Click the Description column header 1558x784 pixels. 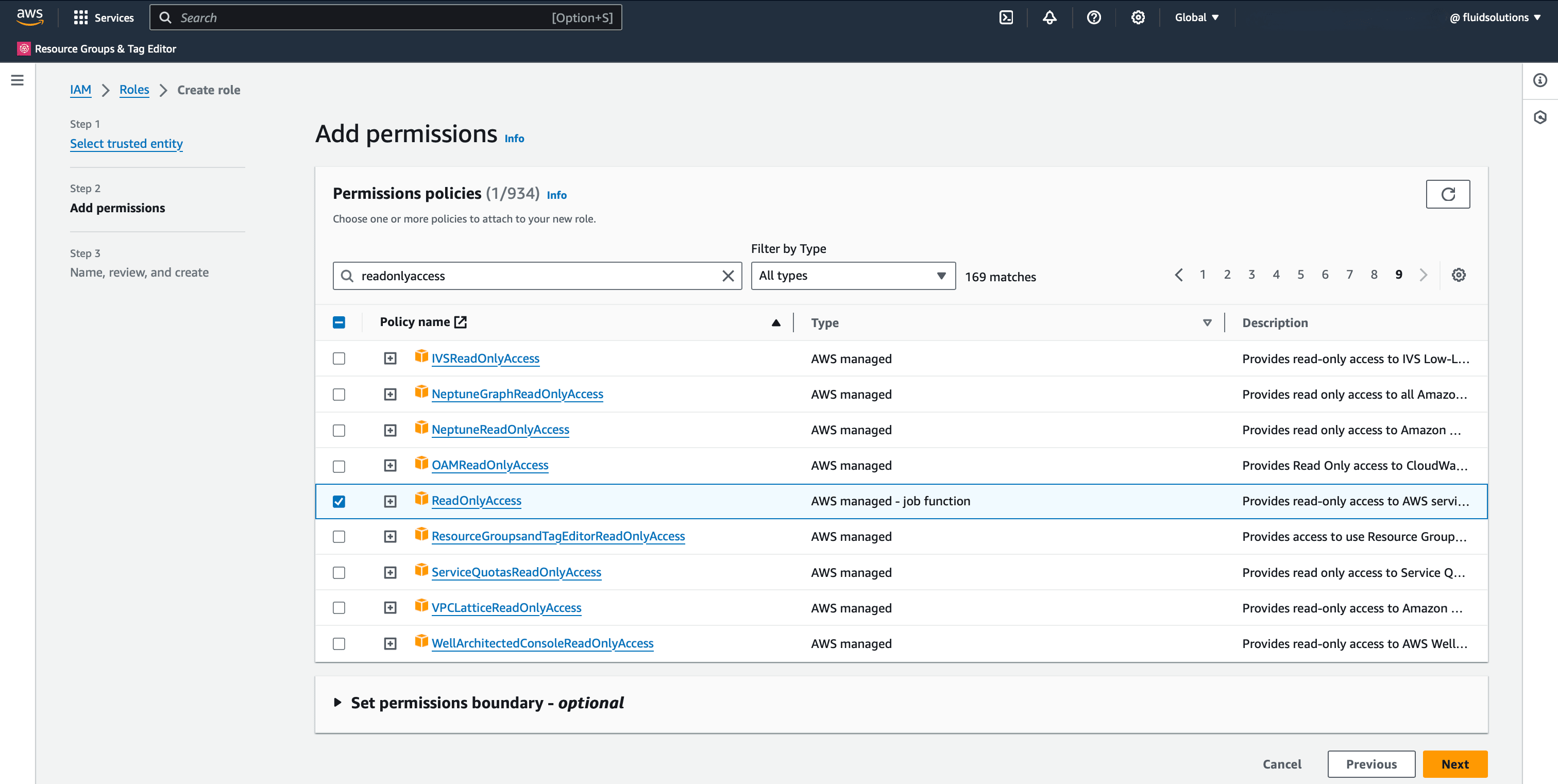1274,323
